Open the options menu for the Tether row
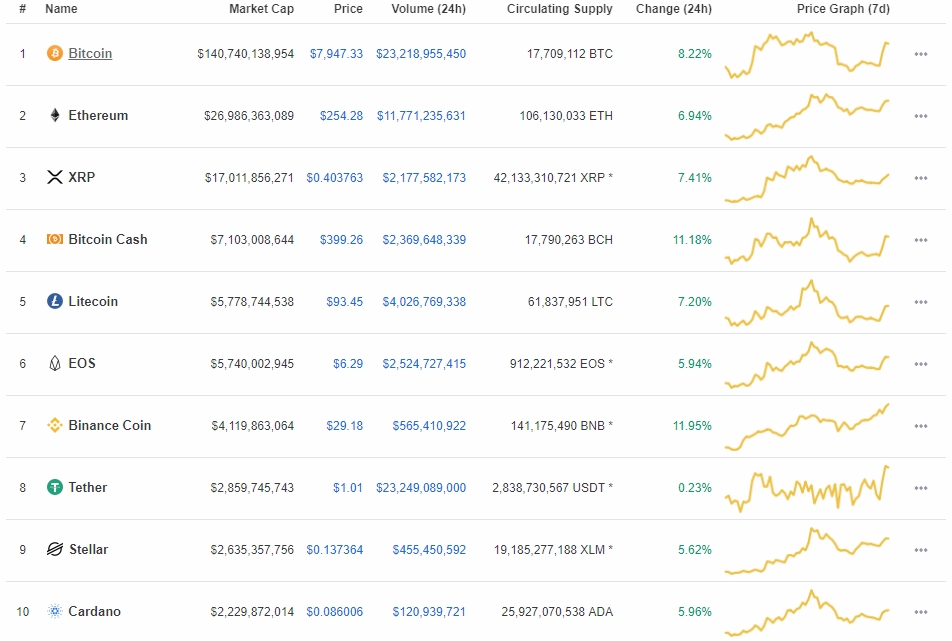 tap(920, 488)
